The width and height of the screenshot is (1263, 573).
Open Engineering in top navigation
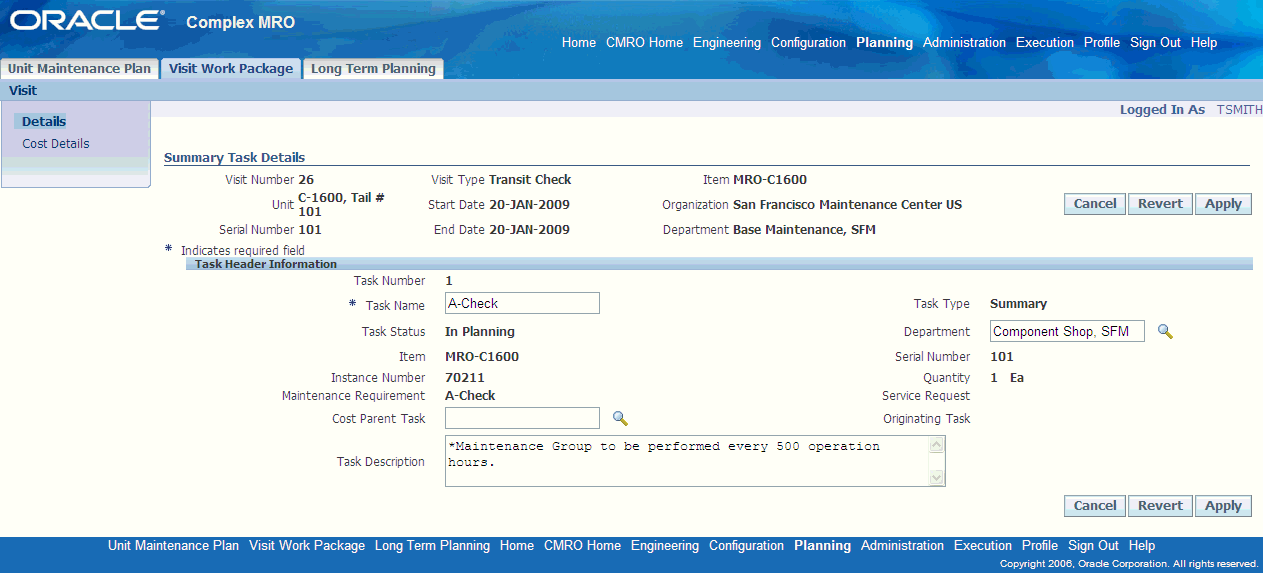[727, 43]
